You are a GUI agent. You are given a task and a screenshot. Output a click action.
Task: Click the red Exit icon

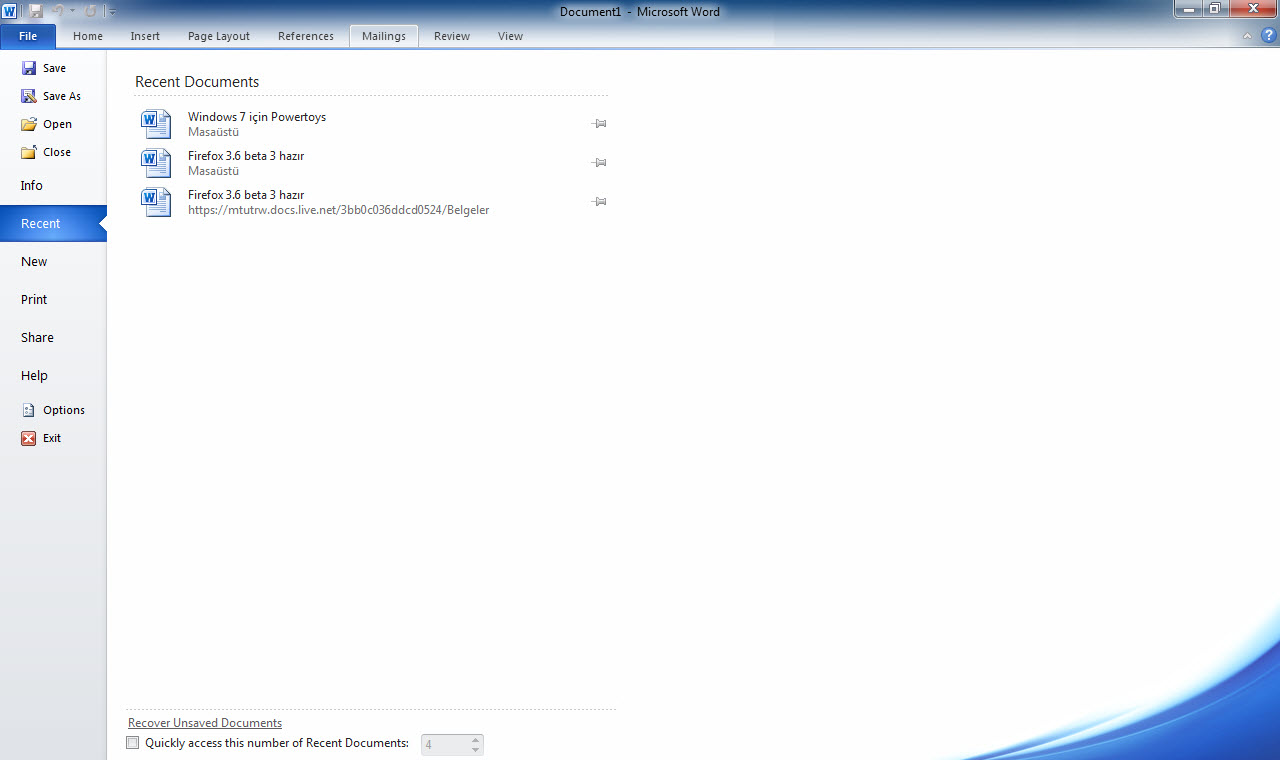coord(29,438)
